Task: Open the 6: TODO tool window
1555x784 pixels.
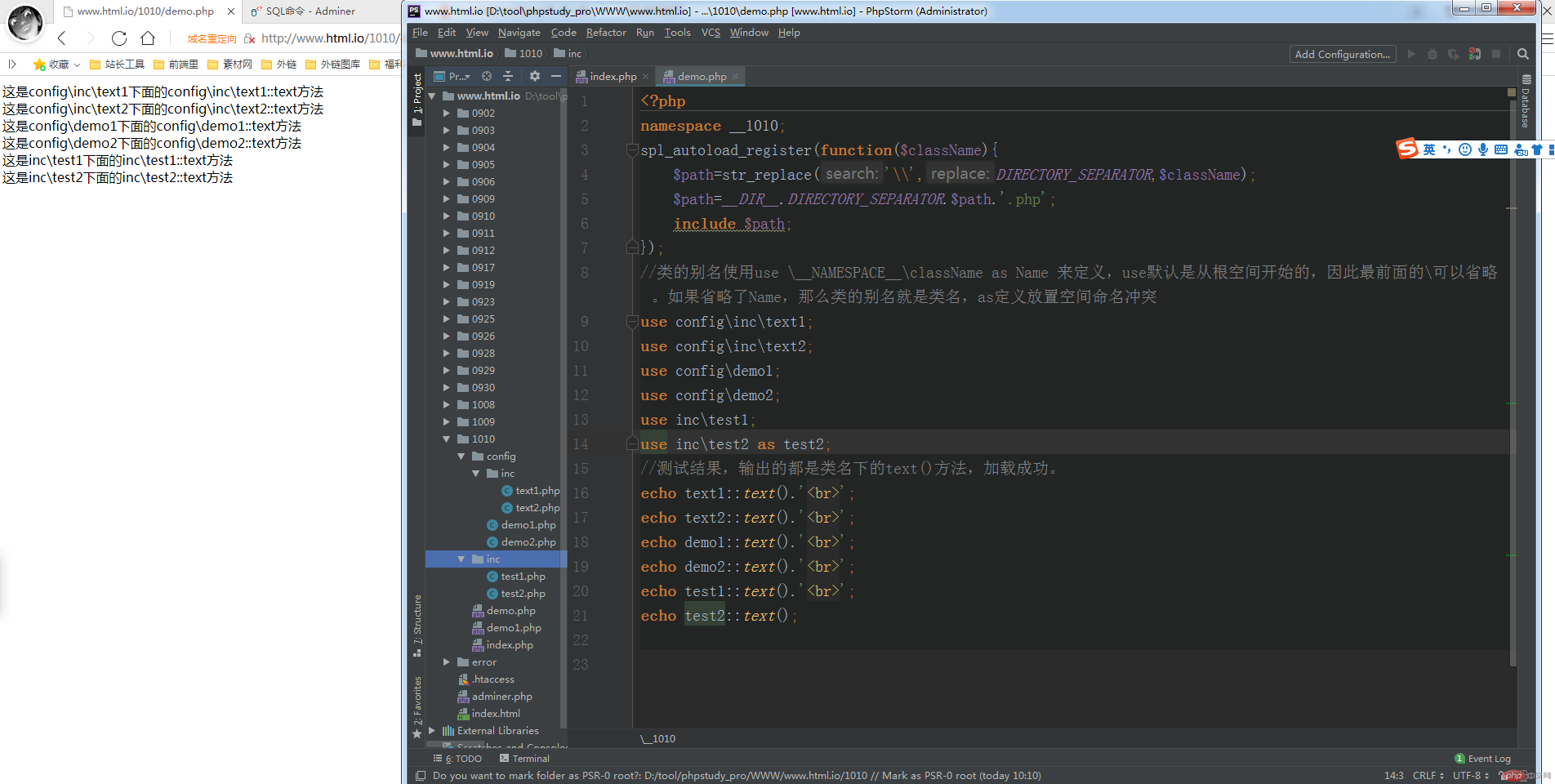Action: pos(457,759)
